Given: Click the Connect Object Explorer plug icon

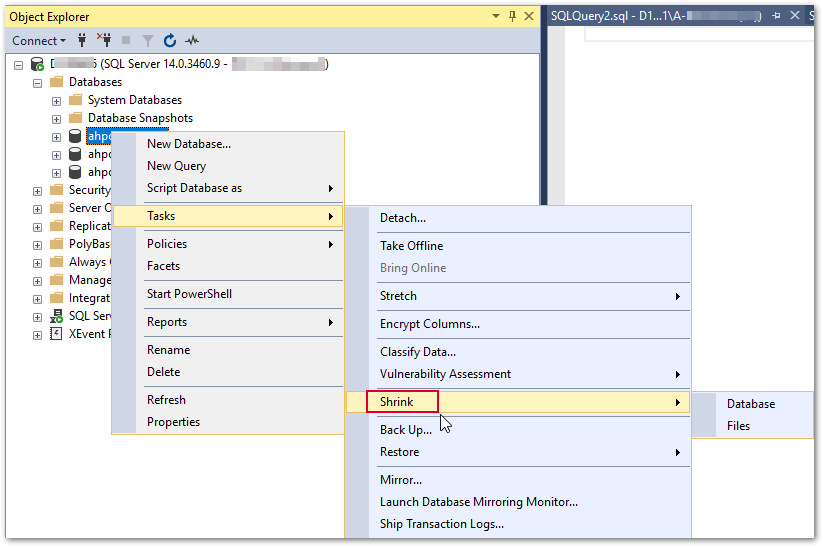Looking at the screenshot, I should coord(82,40).
